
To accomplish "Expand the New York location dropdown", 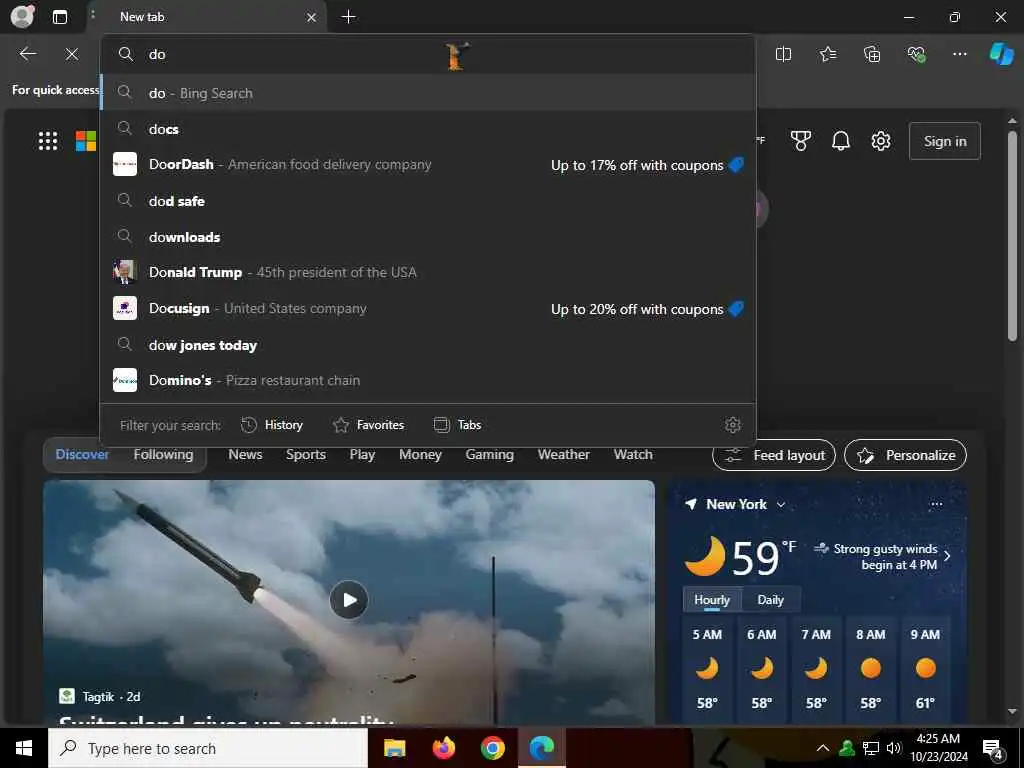I will (781, 504).
